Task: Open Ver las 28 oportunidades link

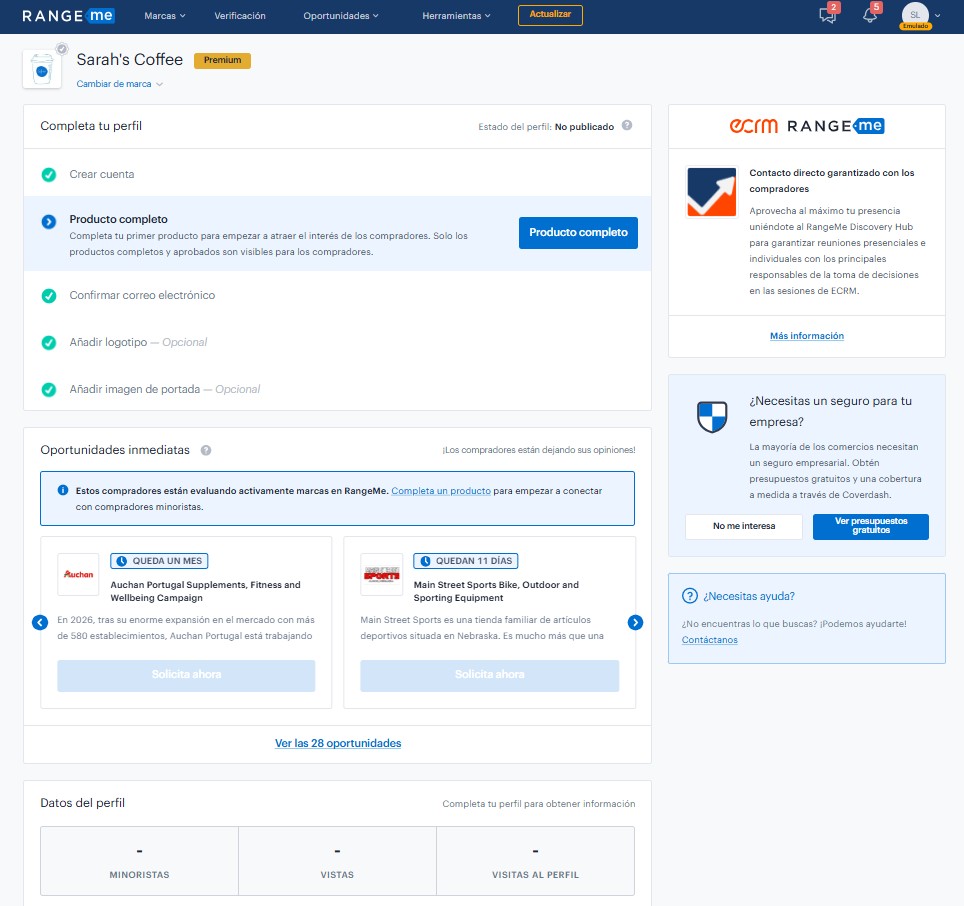Action: [338, 743]
